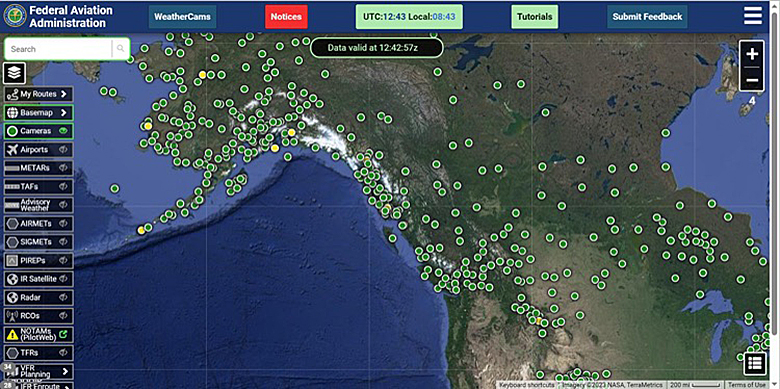Image resolution: width=780 pixels, height=389 pixels.
Task: Toggle Cameras layer visibility eye
Action: [63, 131]
